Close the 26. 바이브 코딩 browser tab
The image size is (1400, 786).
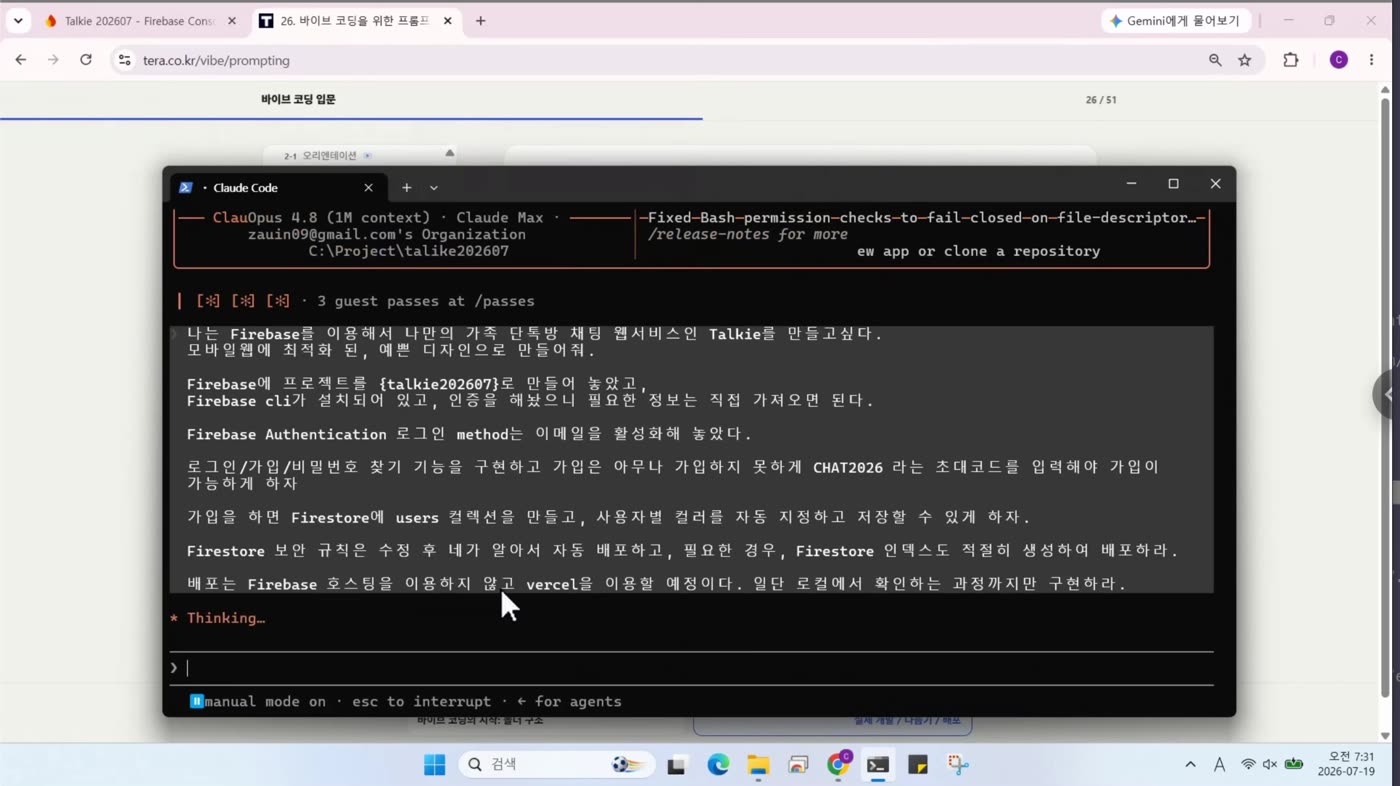(x=446, y=21)
